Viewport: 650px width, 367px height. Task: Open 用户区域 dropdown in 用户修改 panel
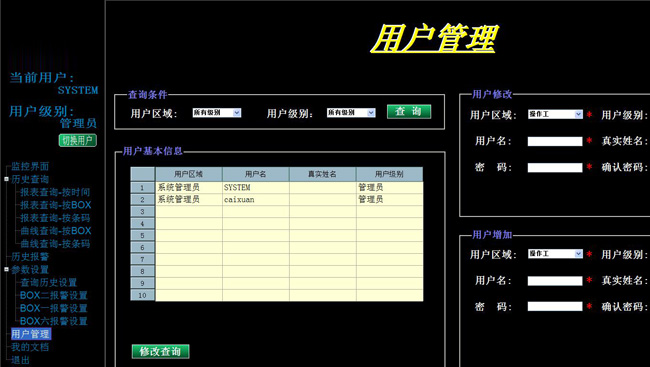click(555, 114)
